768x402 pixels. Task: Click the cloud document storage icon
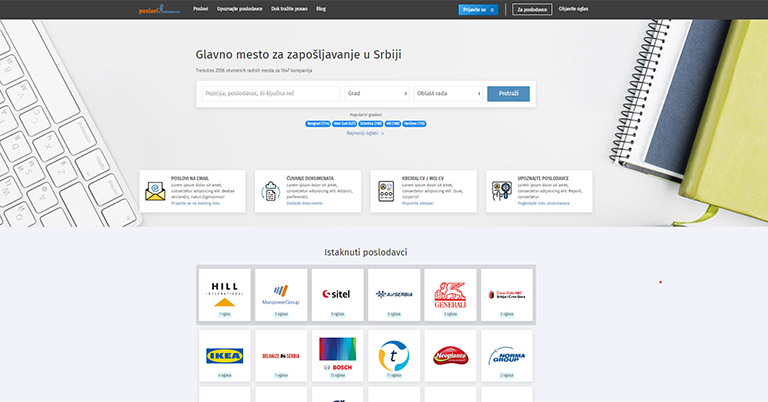click(x=270, y=191)
